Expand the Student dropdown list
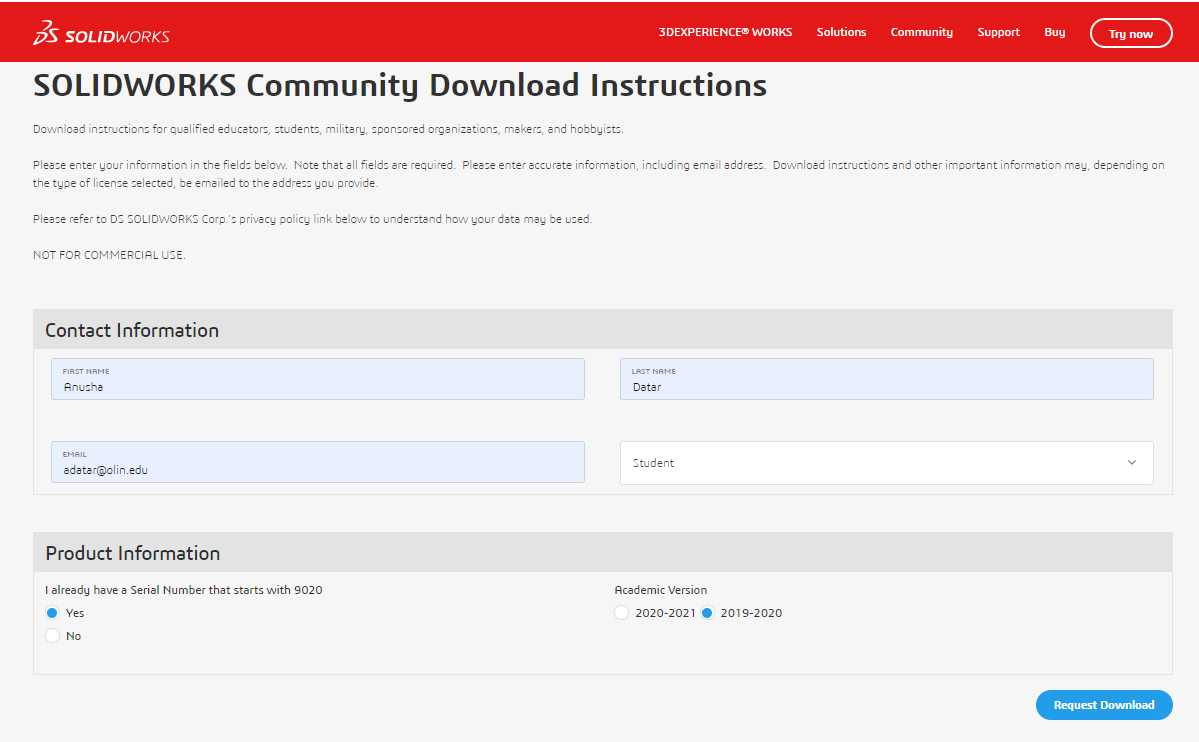This screenshot has height=742, width=1199. [x=885, y=463]
